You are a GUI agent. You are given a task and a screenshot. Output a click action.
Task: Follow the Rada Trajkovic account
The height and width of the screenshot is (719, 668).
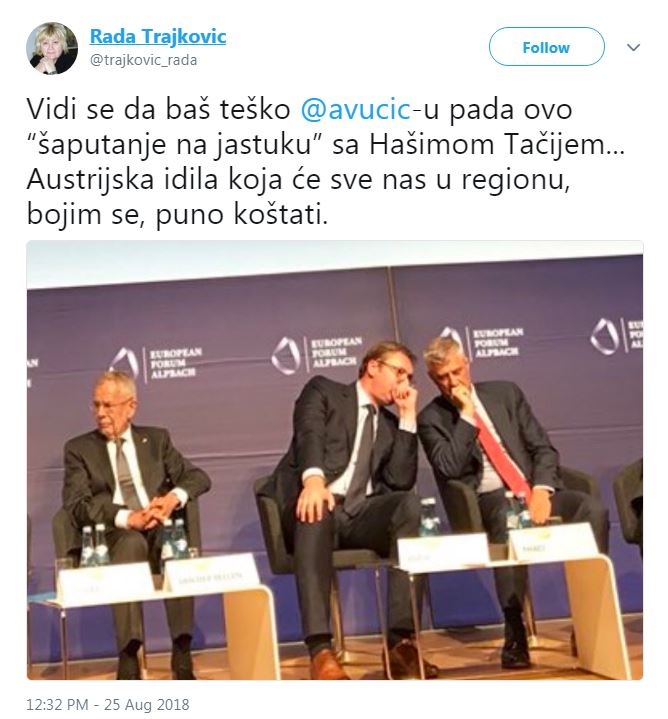point(547,47)
